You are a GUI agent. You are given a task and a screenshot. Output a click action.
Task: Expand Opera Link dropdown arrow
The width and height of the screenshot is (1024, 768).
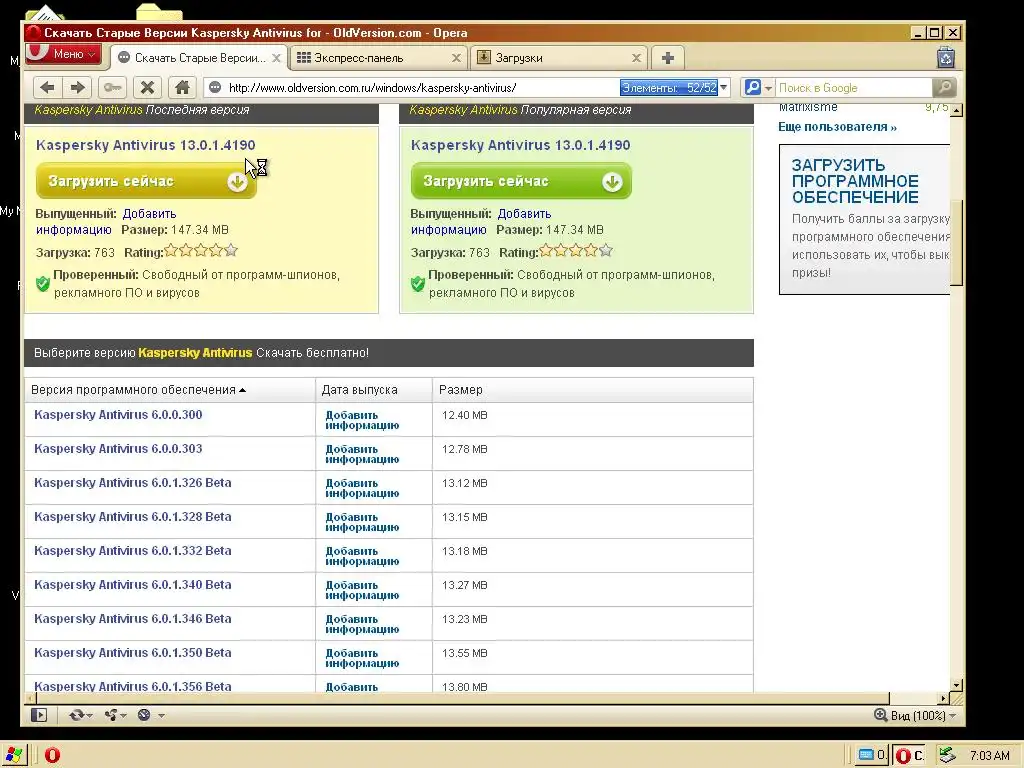tap(89, 716)
